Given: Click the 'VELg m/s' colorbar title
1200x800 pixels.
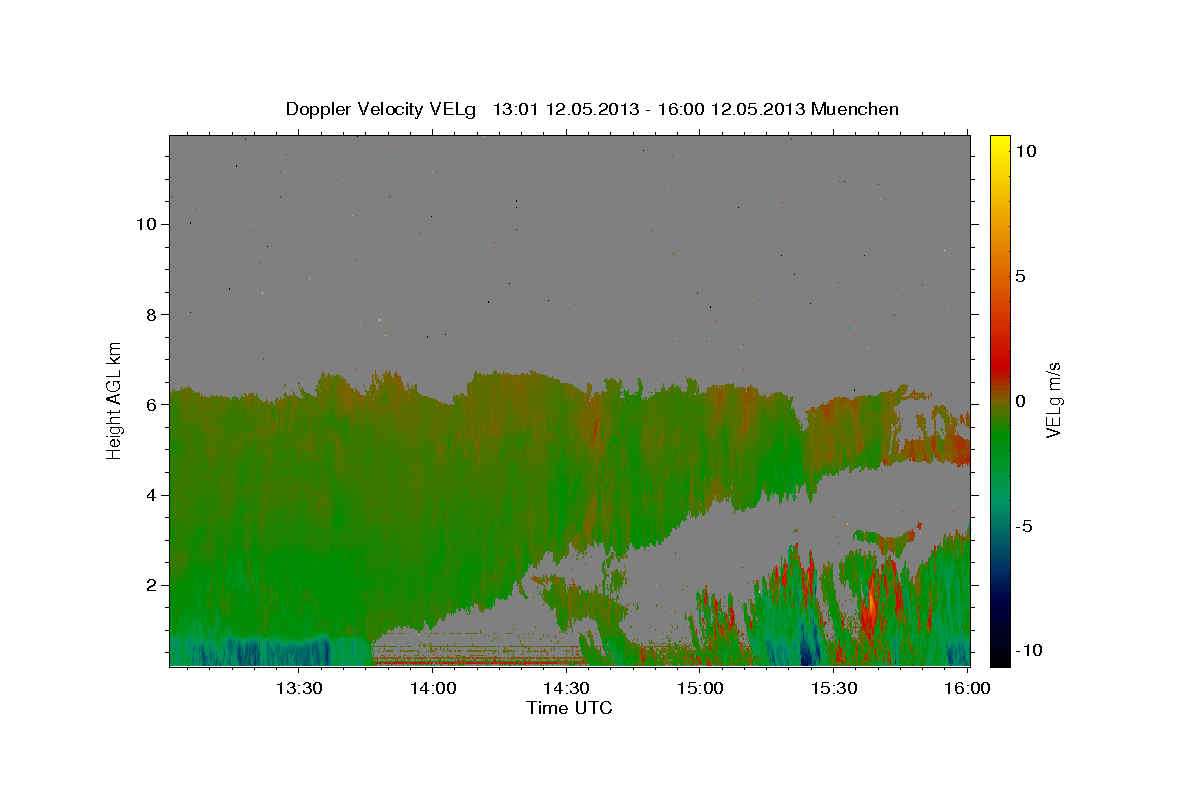Looking at the screenshot, I should pyautogui.click(x=1054, y=401).
